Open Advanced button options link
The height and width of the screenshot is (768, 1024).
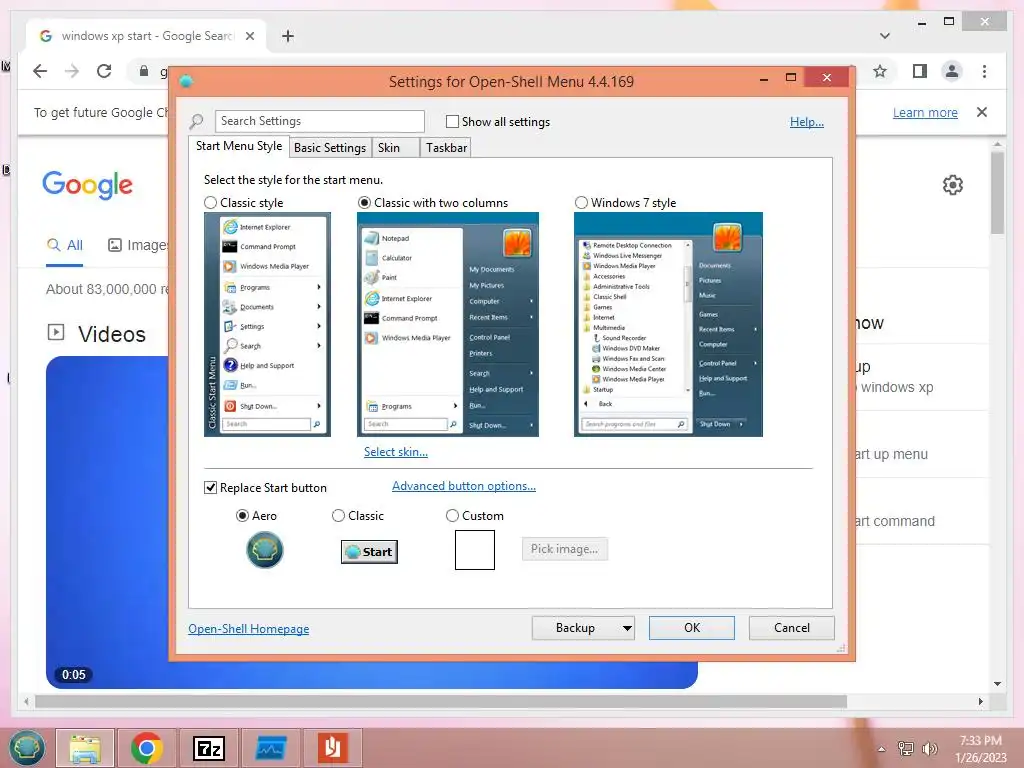[464, 486]
